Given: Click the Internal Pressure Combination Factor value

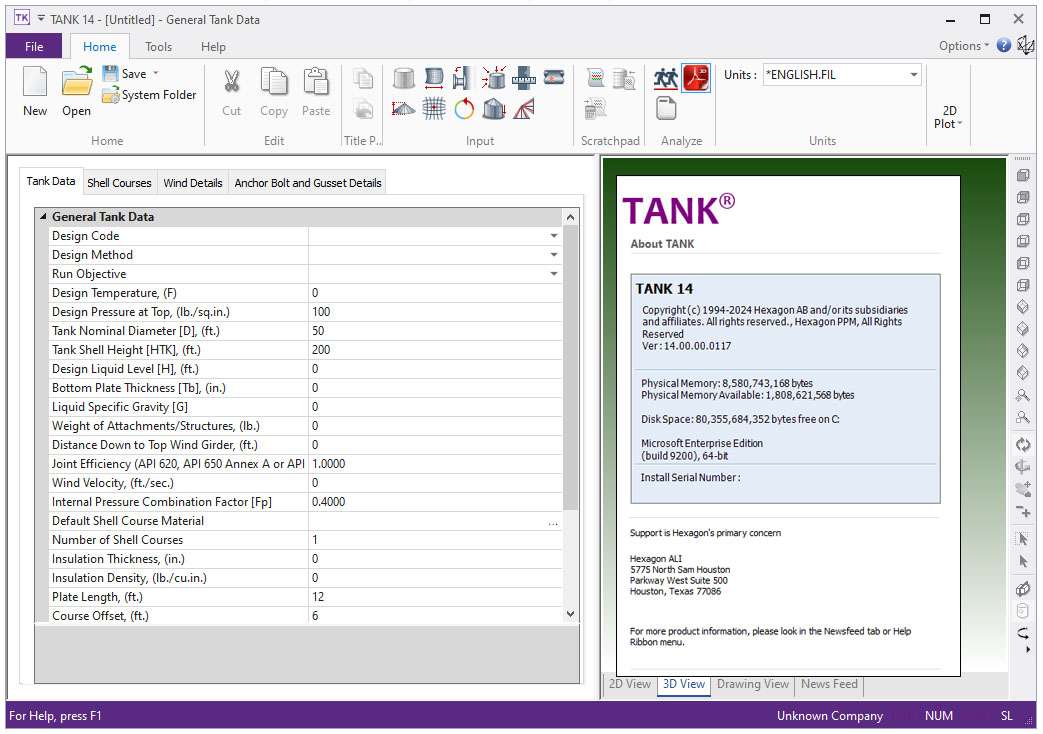Looking at the screenshot, I should click(x=435, y=502).
